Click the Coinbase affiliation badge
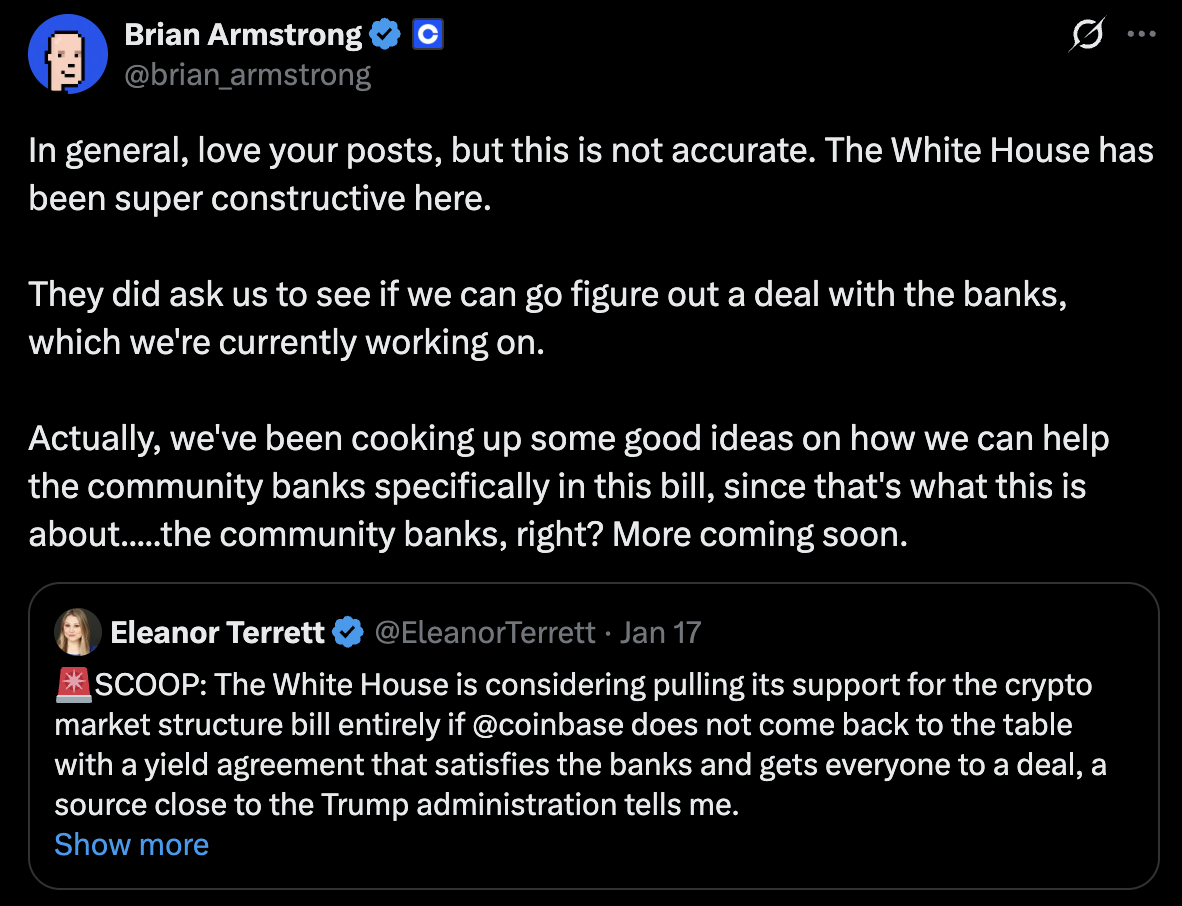1182x906 pixels. click(x=427, y=36)
